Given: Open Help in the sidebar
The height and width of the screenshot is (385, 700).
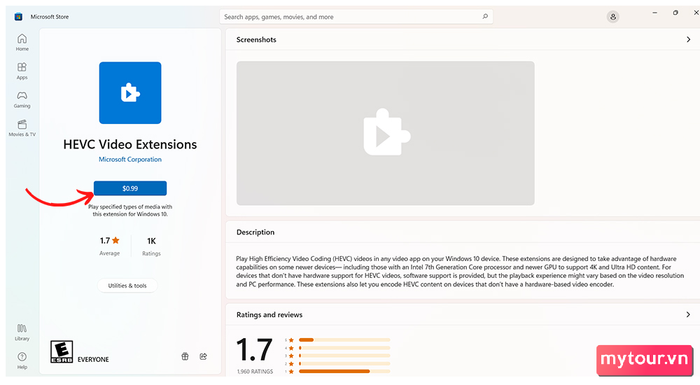Looking at the screenshot, I should pyautogui.click(x=22, y=360).
